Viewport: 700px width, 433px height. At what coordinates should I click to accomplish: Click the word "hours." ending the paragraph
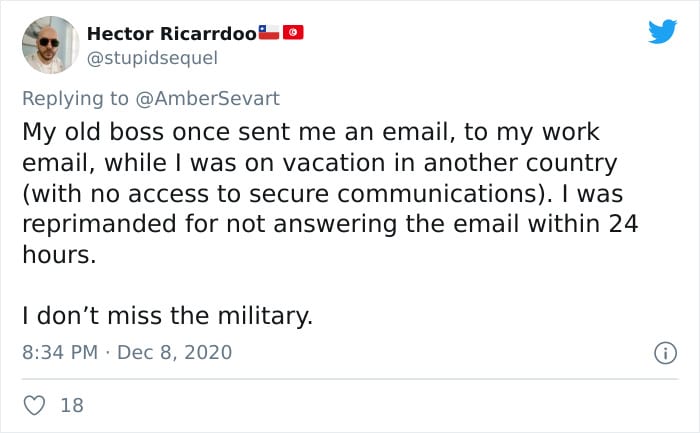pyautogui.click(x=59, y=255)
